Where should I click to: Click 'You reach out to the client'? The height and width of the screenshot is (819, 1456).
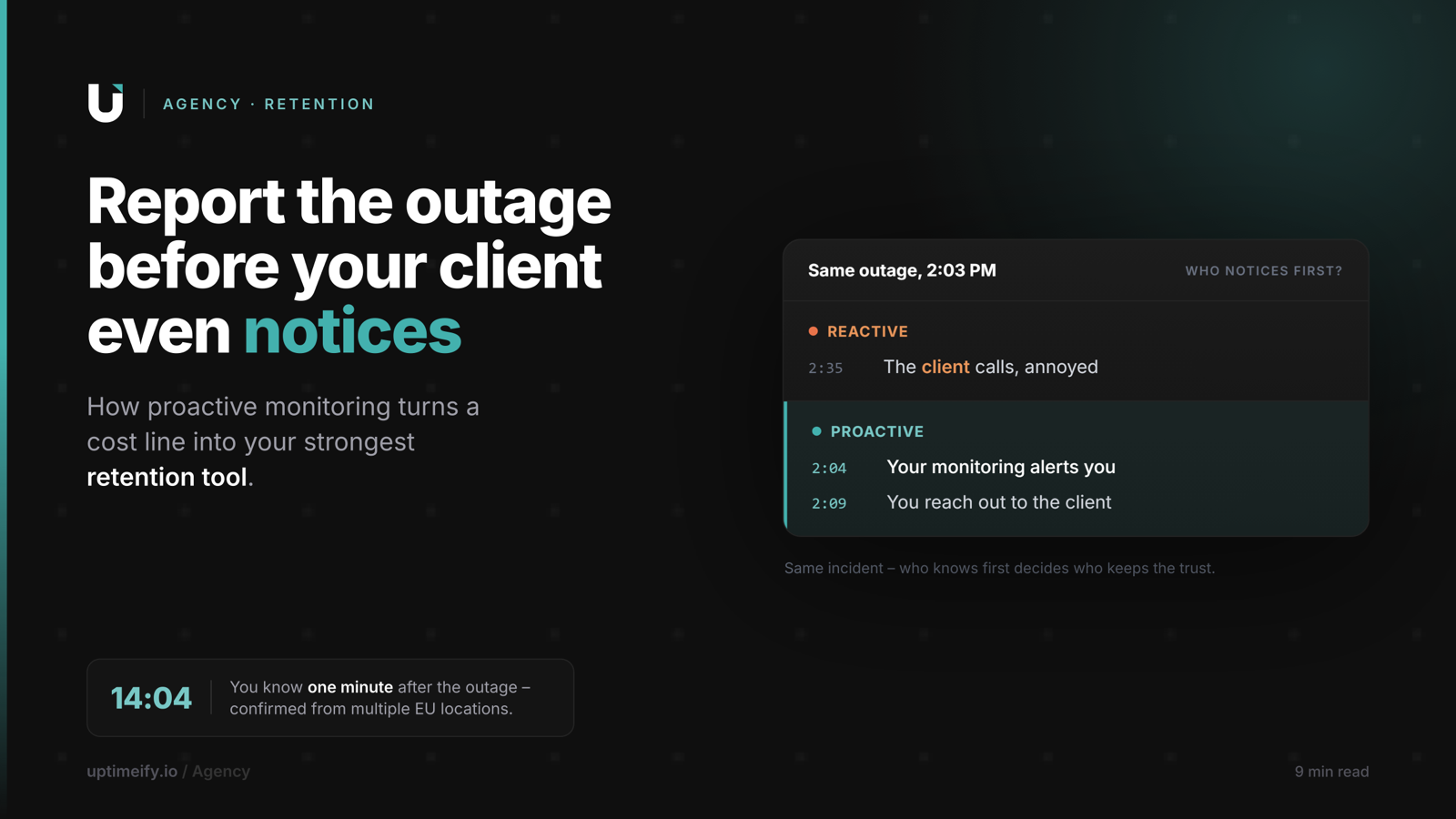(x=999, y=502)
